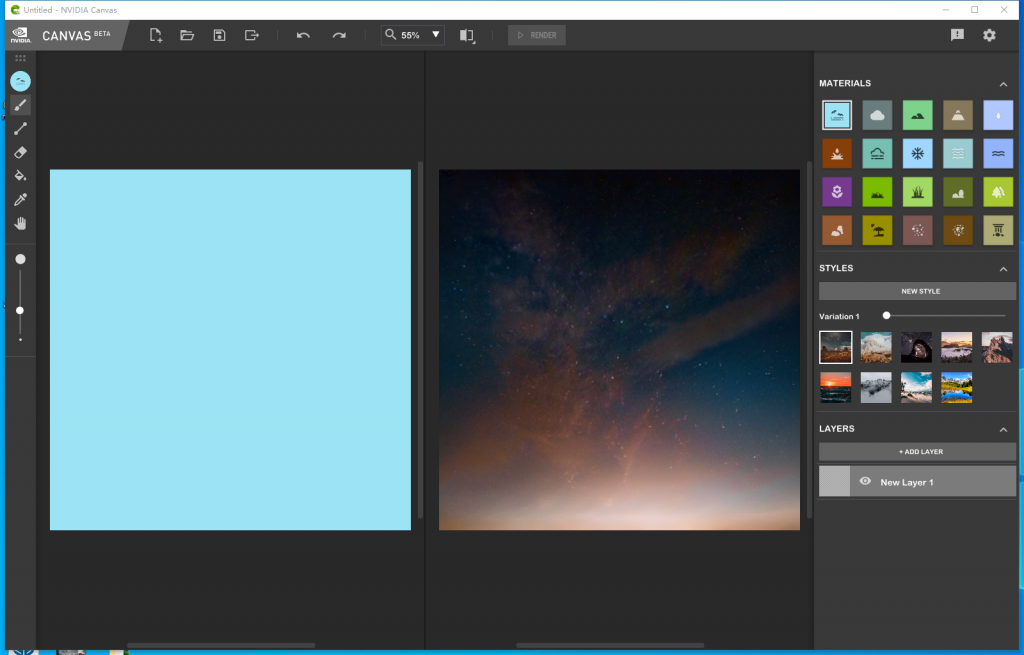The height and width of the screenshot is (655, 1024).
Task: Click the New Style button
Action: pyautogui.click(x=918, y=291)
